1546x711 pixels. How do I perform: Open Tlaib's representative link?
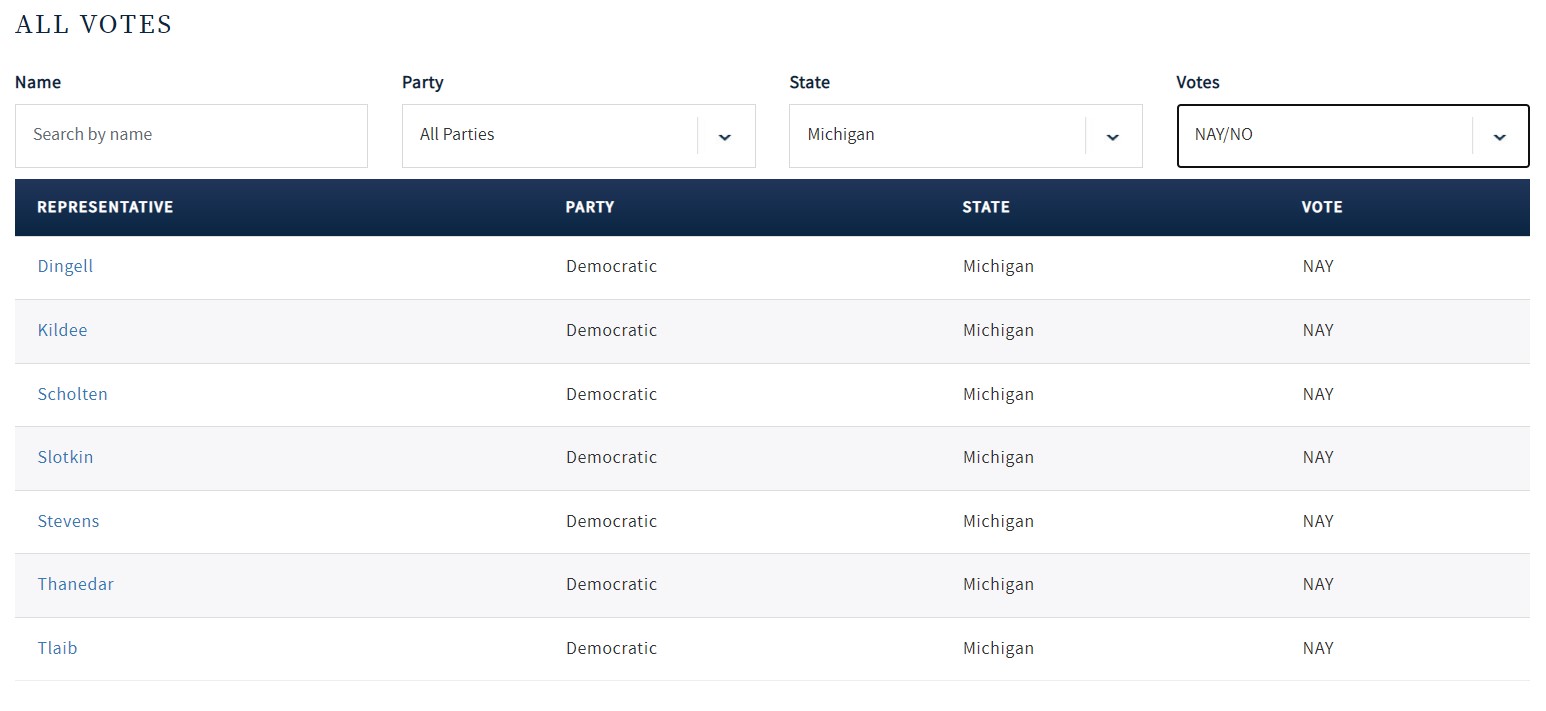[57, 648]
